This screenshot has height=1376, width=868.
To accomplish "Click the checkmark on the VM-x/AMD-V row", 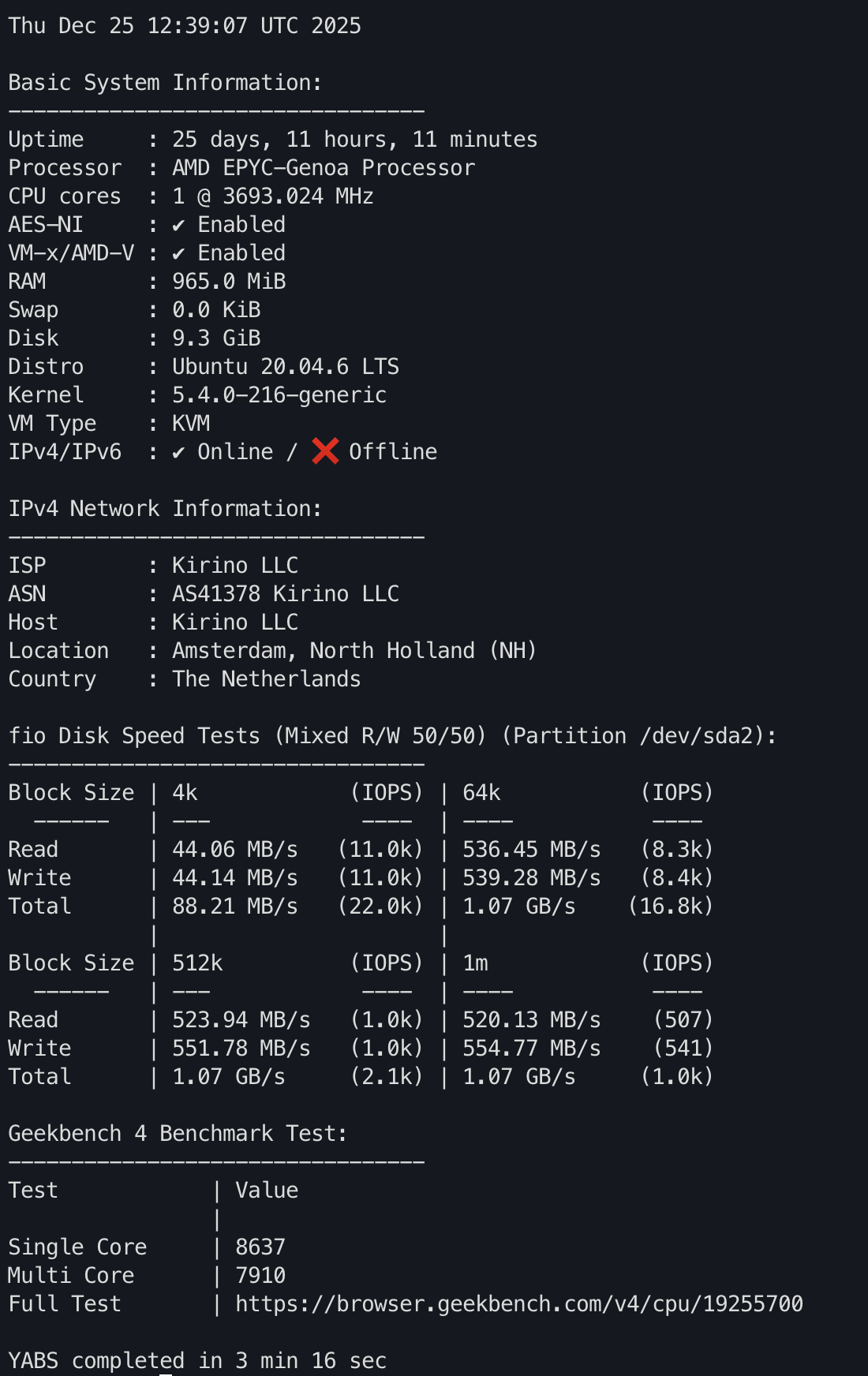I will [x=179, y=254].
